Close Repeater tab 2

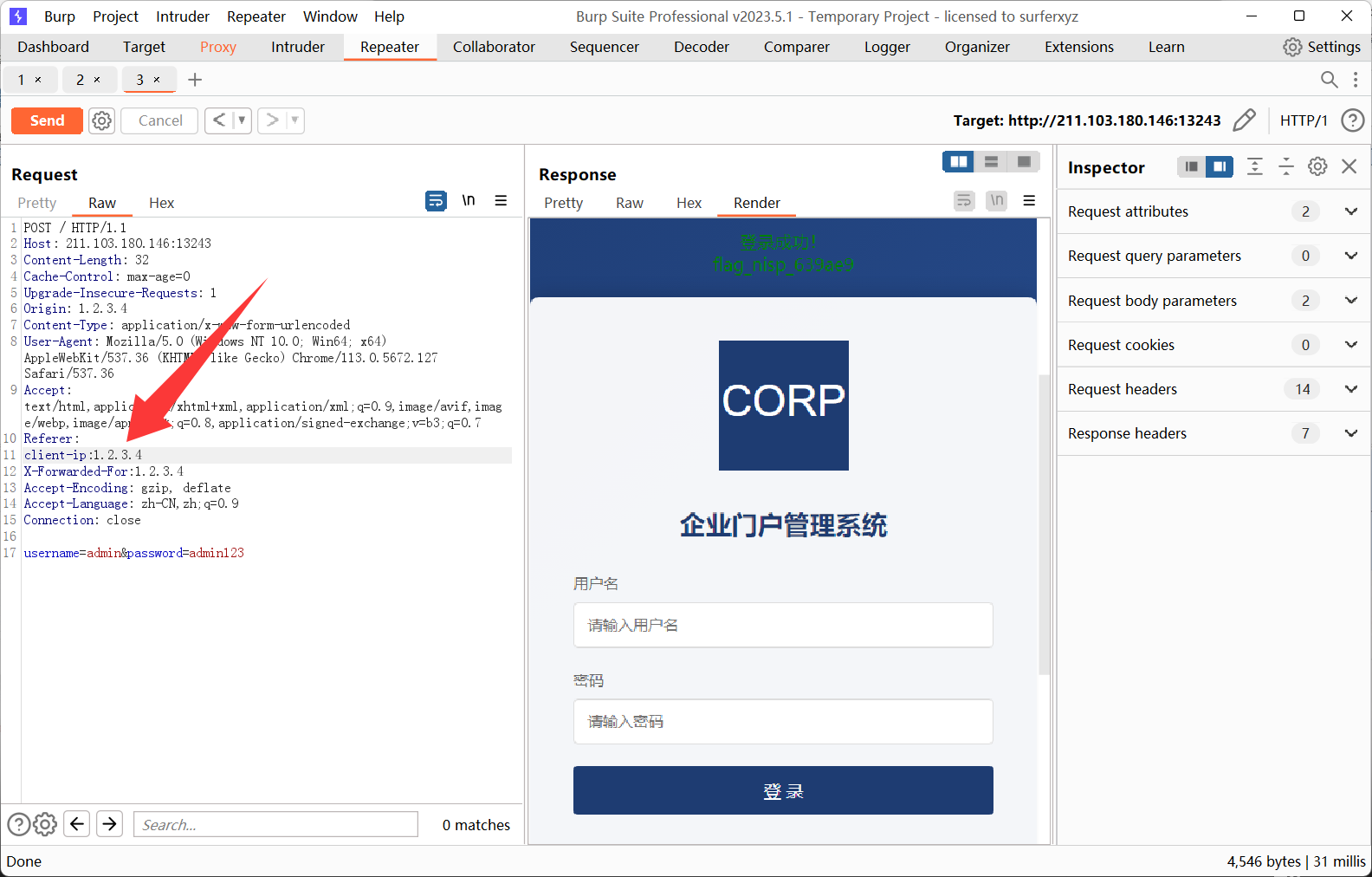pos(97,80)
